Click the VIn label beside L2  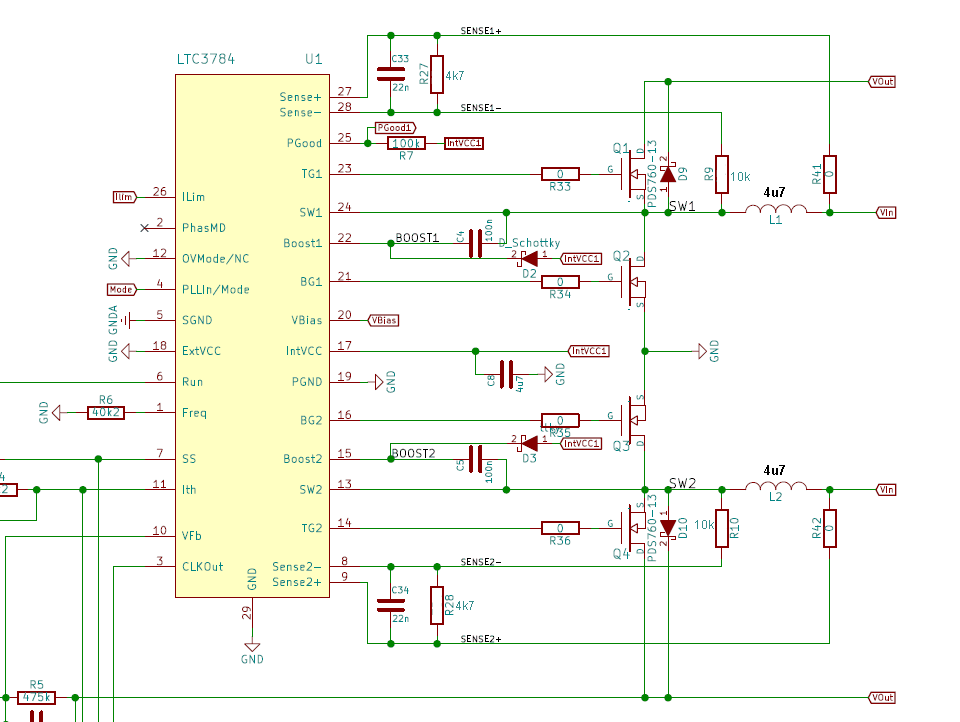coord(886,489)
